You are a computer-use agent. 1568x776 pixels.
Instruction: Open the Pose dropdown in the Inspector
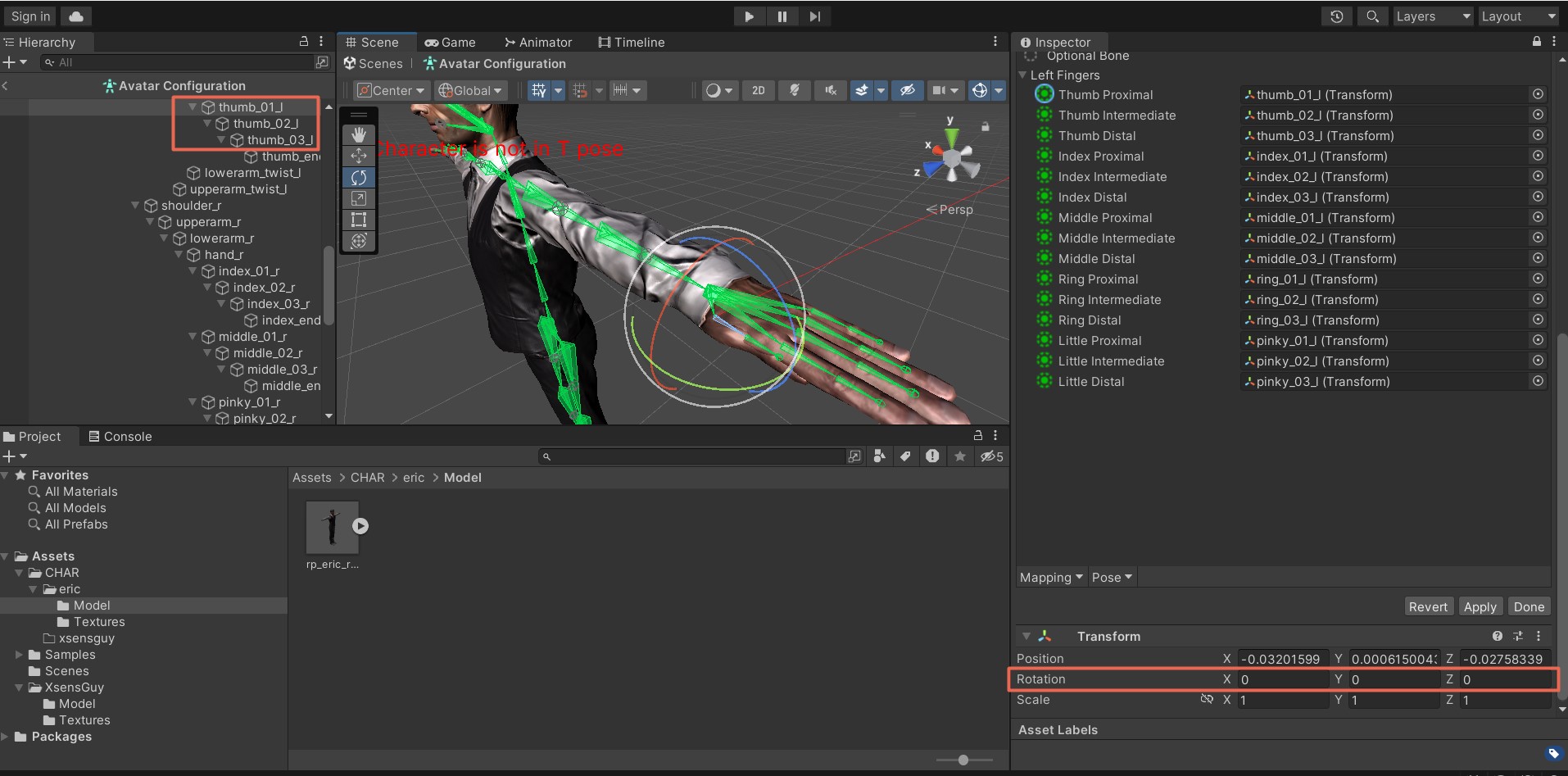coord(1110,577)
